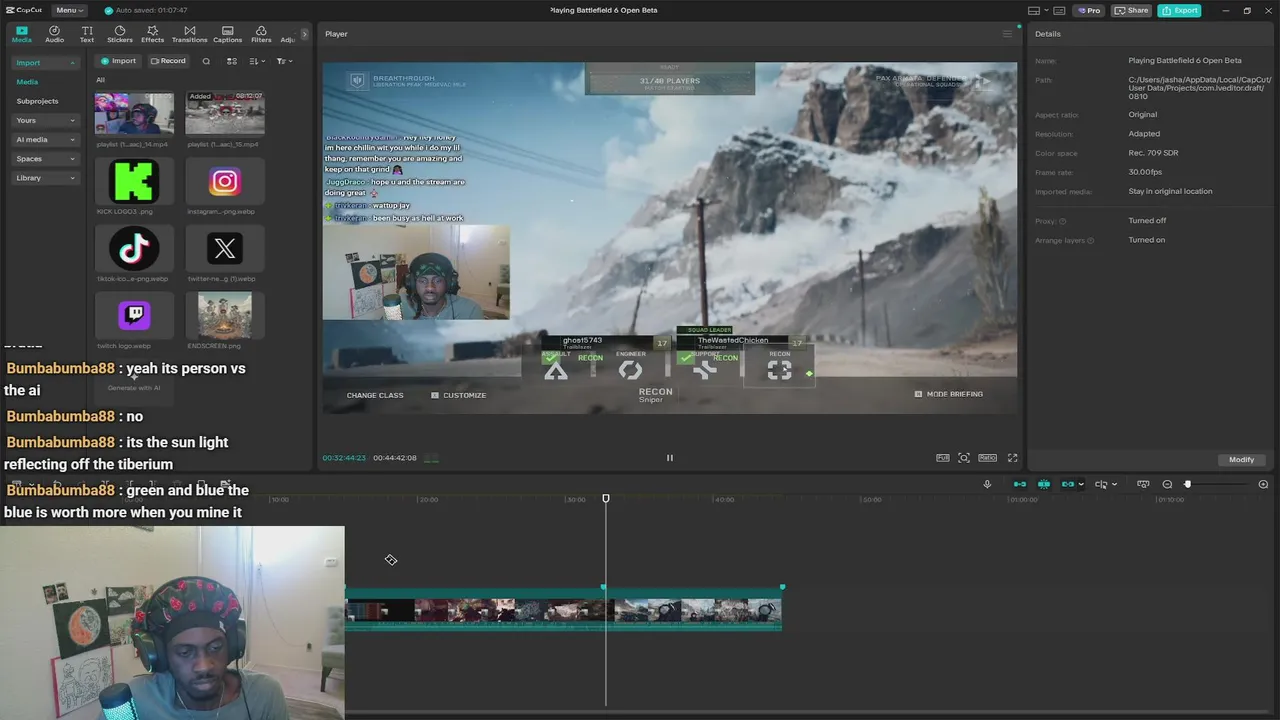1280x720 pixels.
Task: Select the video clip on timeline
Action: point(563,610)
